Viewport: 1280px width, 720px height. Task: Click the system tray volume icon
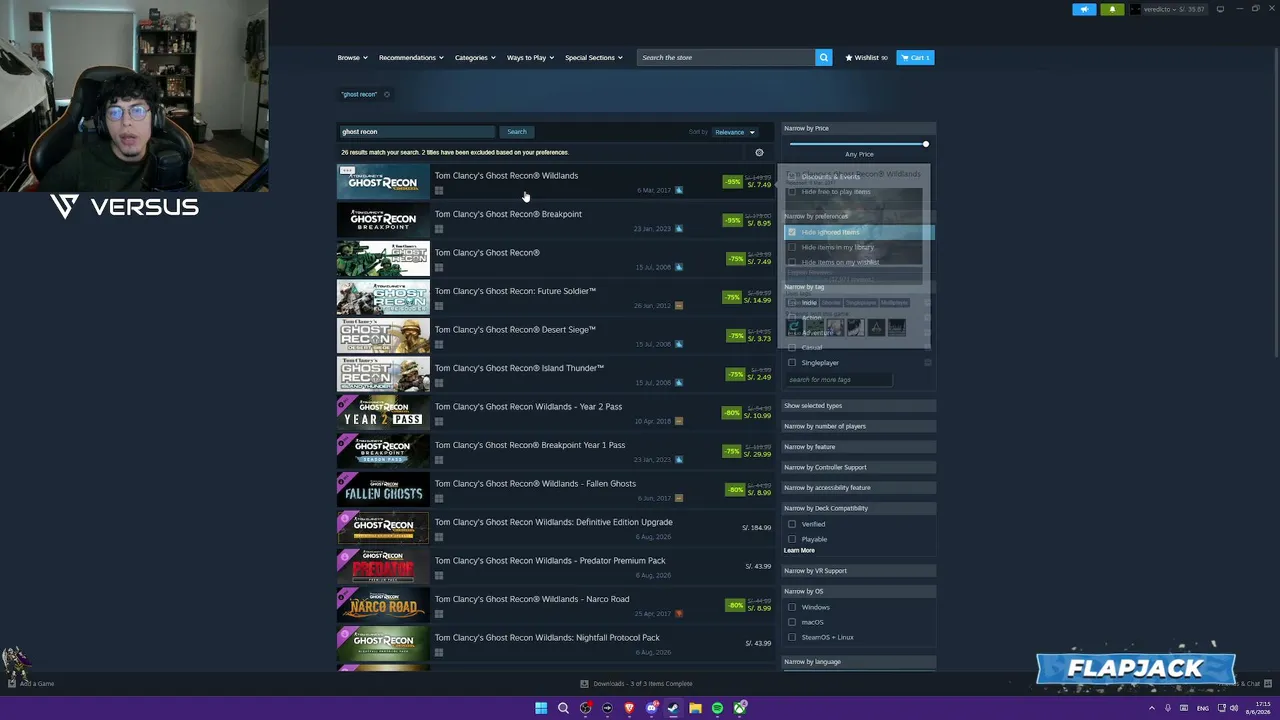(1235, 708)
